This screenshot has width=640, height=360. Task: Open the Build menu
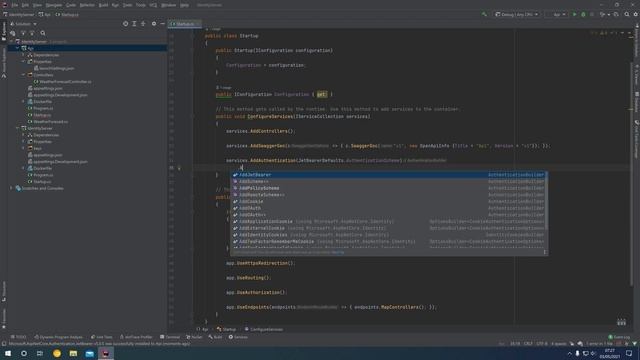(x=103, y=5)
